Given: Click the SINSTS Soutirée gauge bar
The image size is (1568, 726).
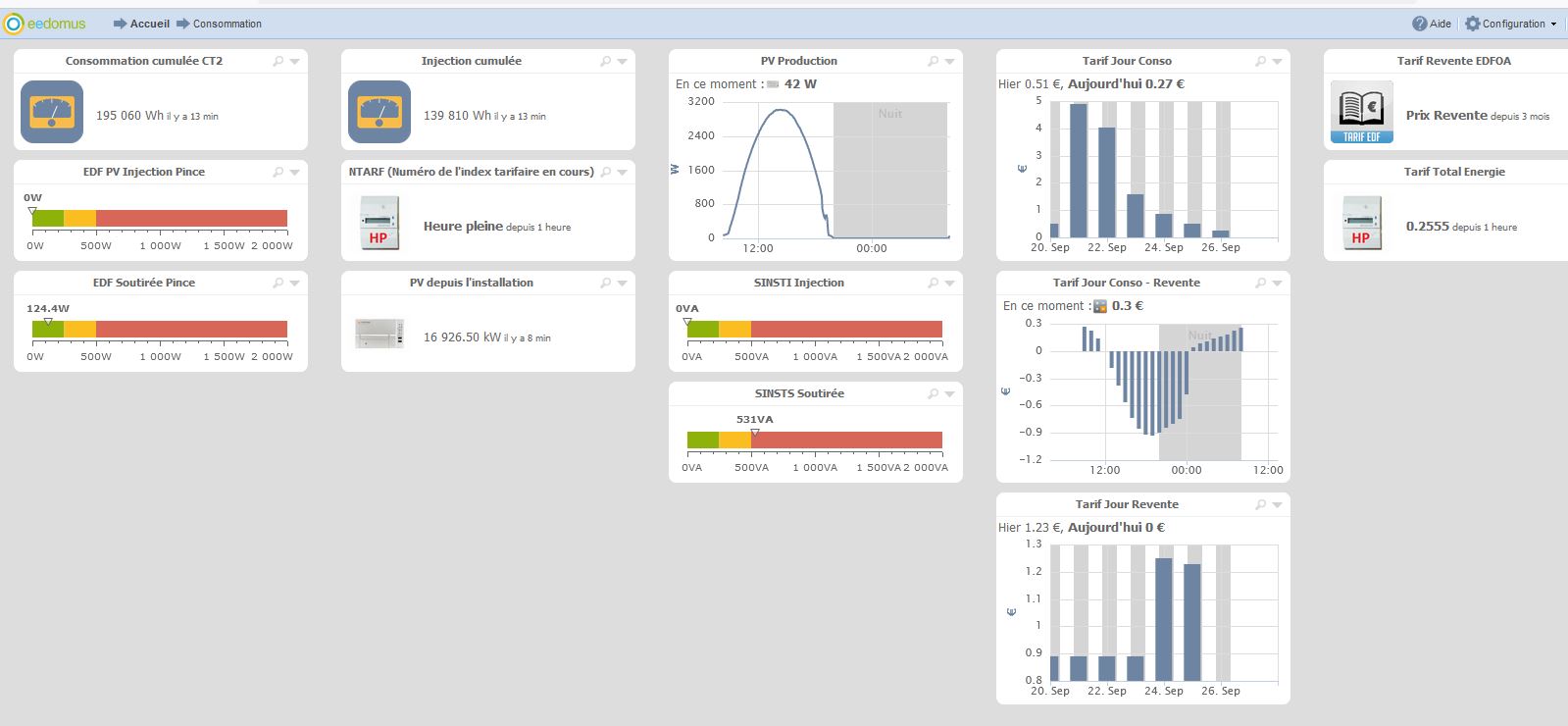Looking at the screenshot, I should click(815, 440).
